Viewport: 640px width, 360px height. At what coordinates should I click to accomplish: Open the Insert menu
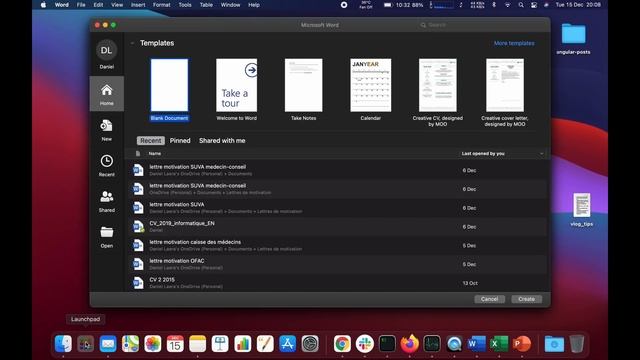[x=138, y=5]
